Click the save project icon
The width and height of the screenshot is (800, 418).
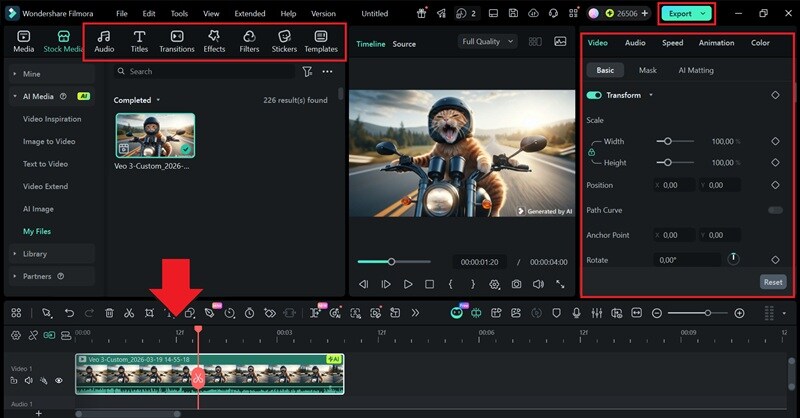(x=513, y=14)
